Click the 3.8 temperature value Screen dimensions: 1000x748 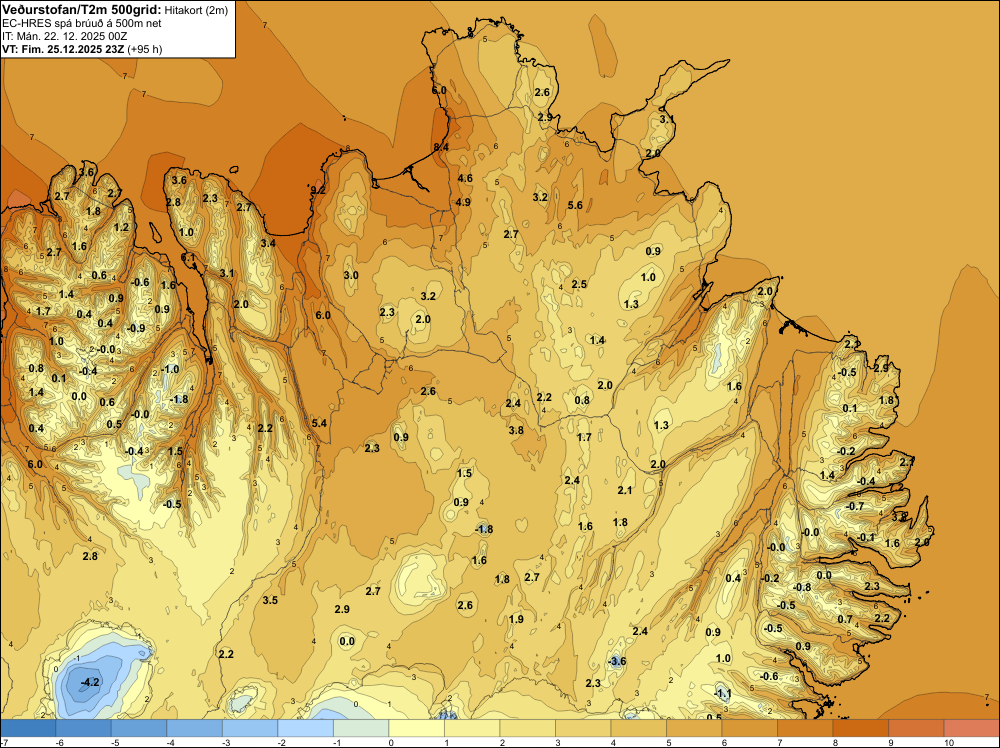(x=516, y=430)
